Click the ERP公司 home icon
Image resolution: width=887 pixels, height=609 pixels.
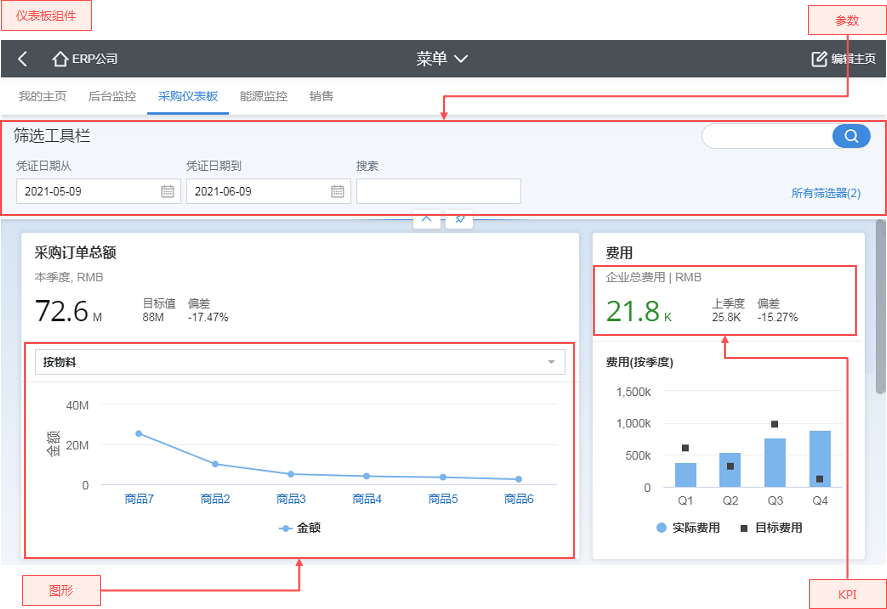click(x=60, y=59)
